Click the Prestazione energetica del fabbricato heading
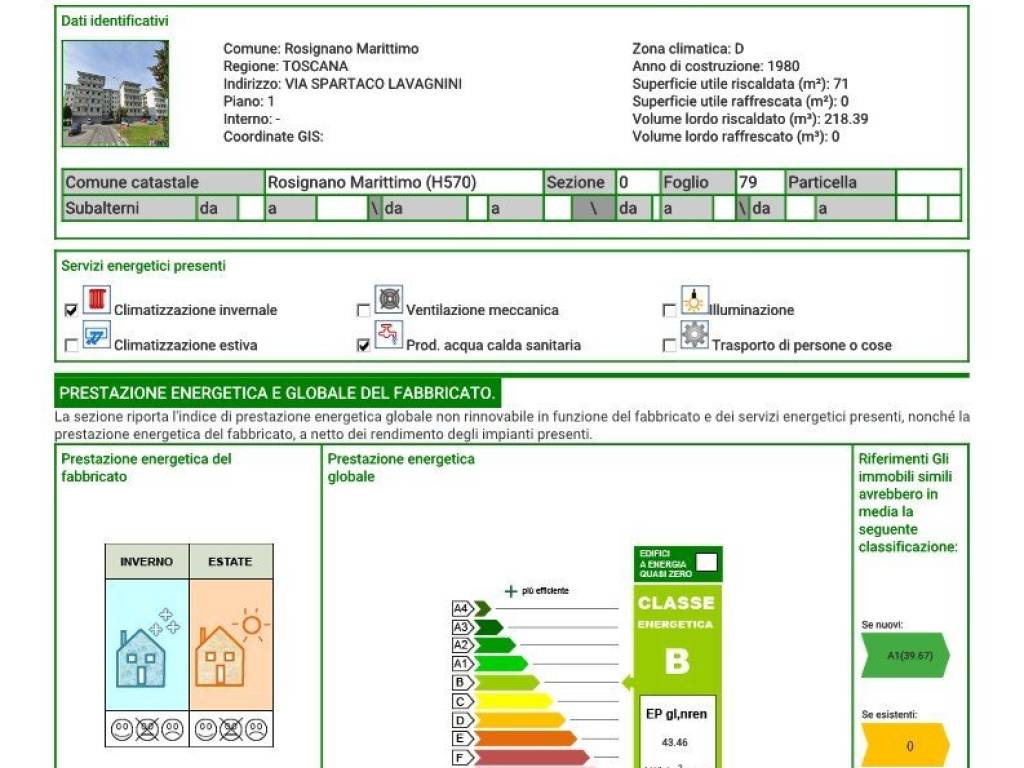1024x768 pixels. pyautogui.click(x=146, y=468)
